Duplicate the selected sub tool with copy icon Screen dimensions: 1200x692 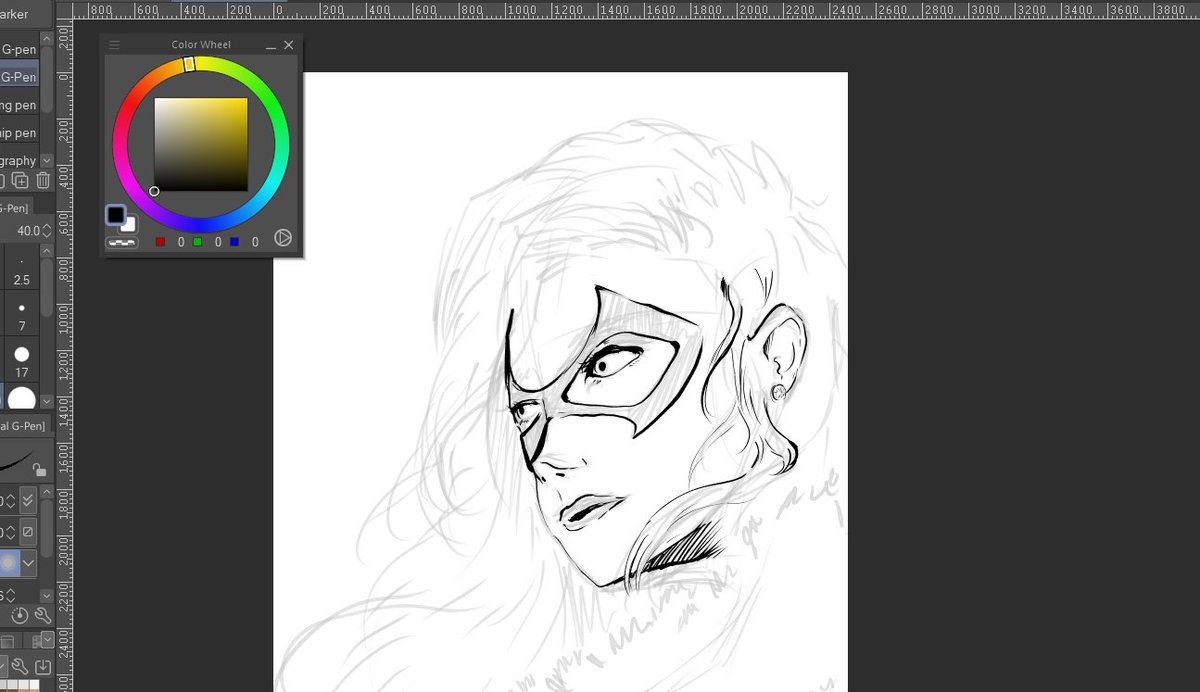pyautogui.click(x=20, y=181)
